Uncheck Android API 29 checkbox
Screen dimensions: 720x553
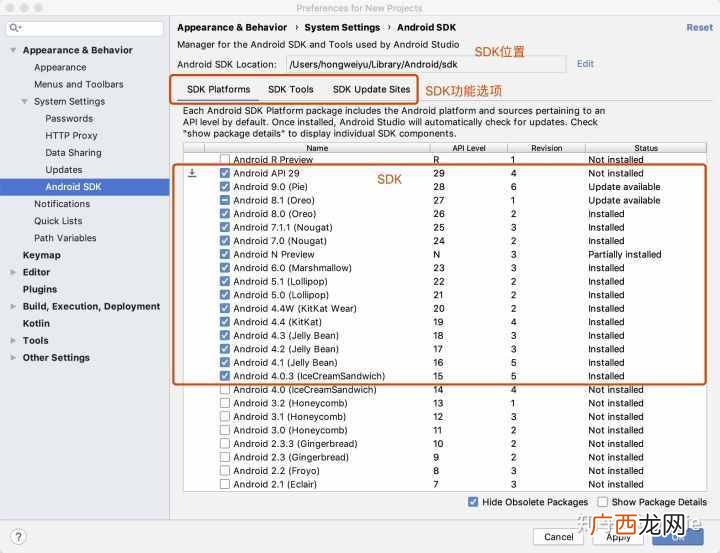(225, 173)
